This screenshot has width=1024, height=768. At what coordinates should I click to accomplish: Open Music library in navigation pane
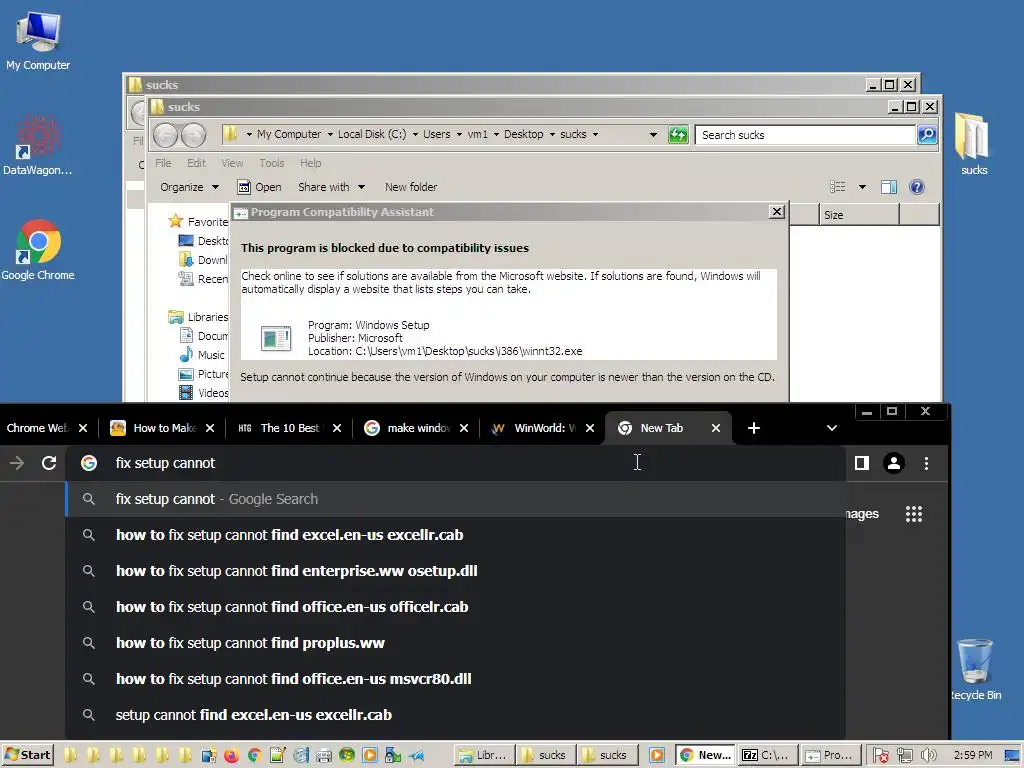tap(202, 355)
